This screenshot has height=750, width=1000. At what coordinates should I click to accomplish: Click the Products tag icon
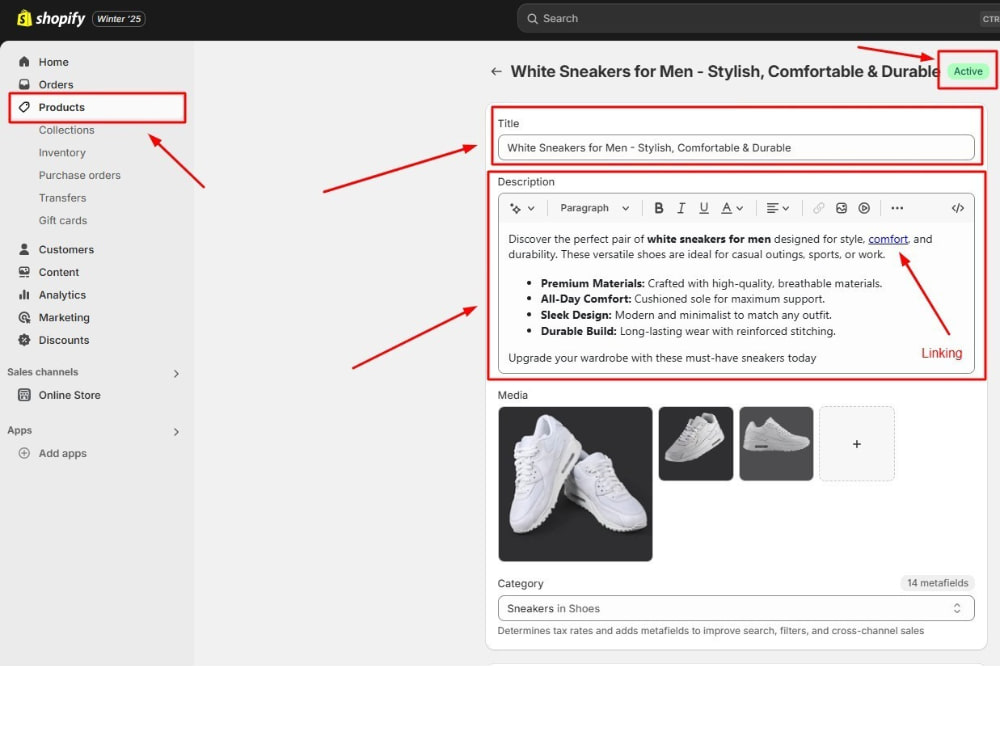pyautogui.click(x=24, y=107)
